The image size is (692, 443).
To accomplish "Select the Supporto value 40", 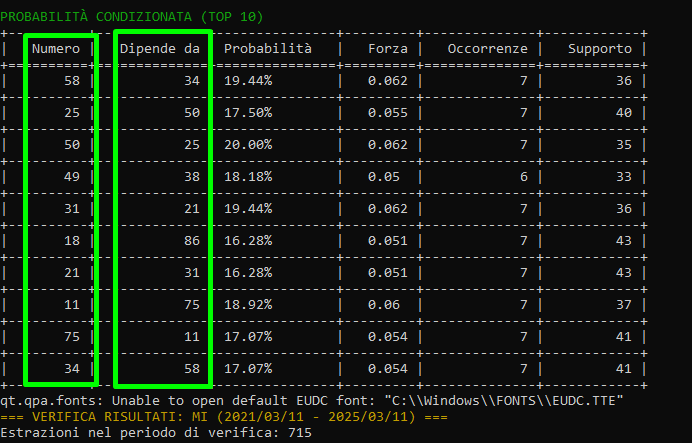I will [624, 113].
